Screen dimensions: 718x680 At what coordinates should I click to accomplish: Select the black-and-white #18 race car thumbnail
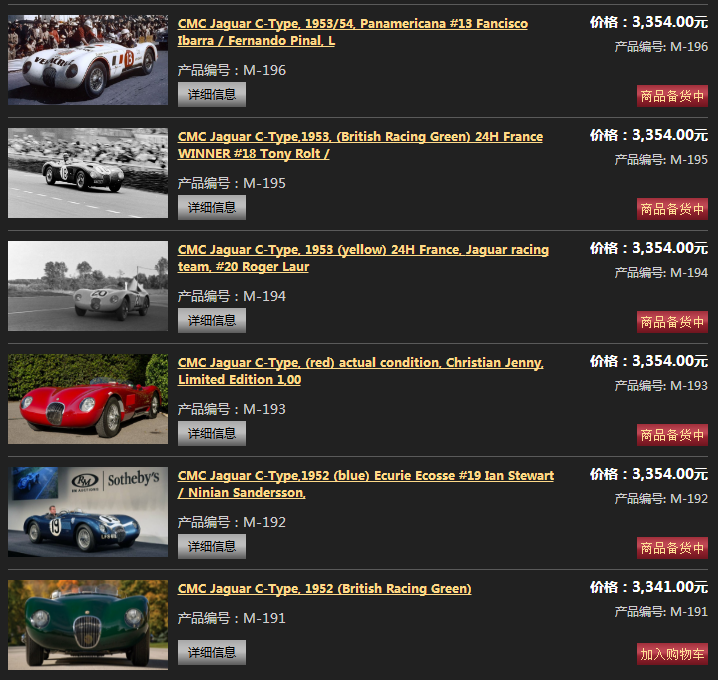(88, 173)
